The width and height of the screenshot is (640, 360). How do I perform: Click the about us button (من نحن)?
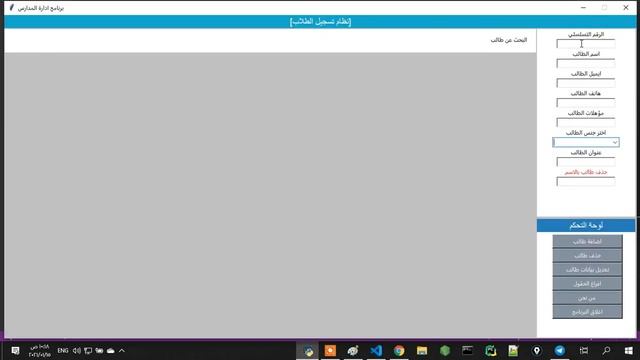point(587,298)
